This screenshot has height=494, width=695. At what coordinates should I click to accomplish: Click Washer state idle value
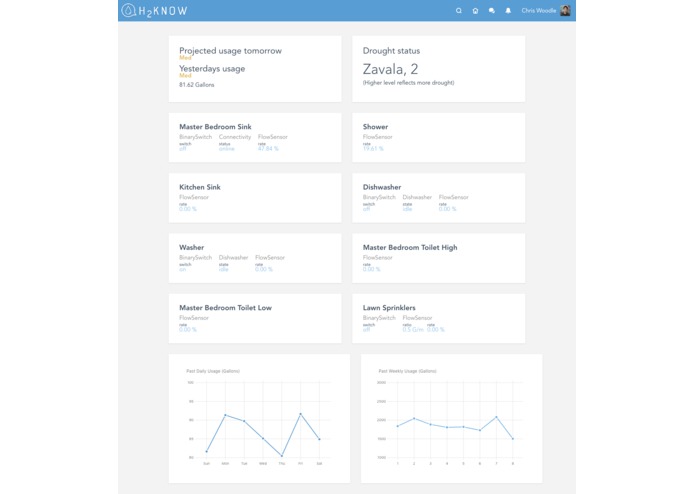[x=223, y=269]
